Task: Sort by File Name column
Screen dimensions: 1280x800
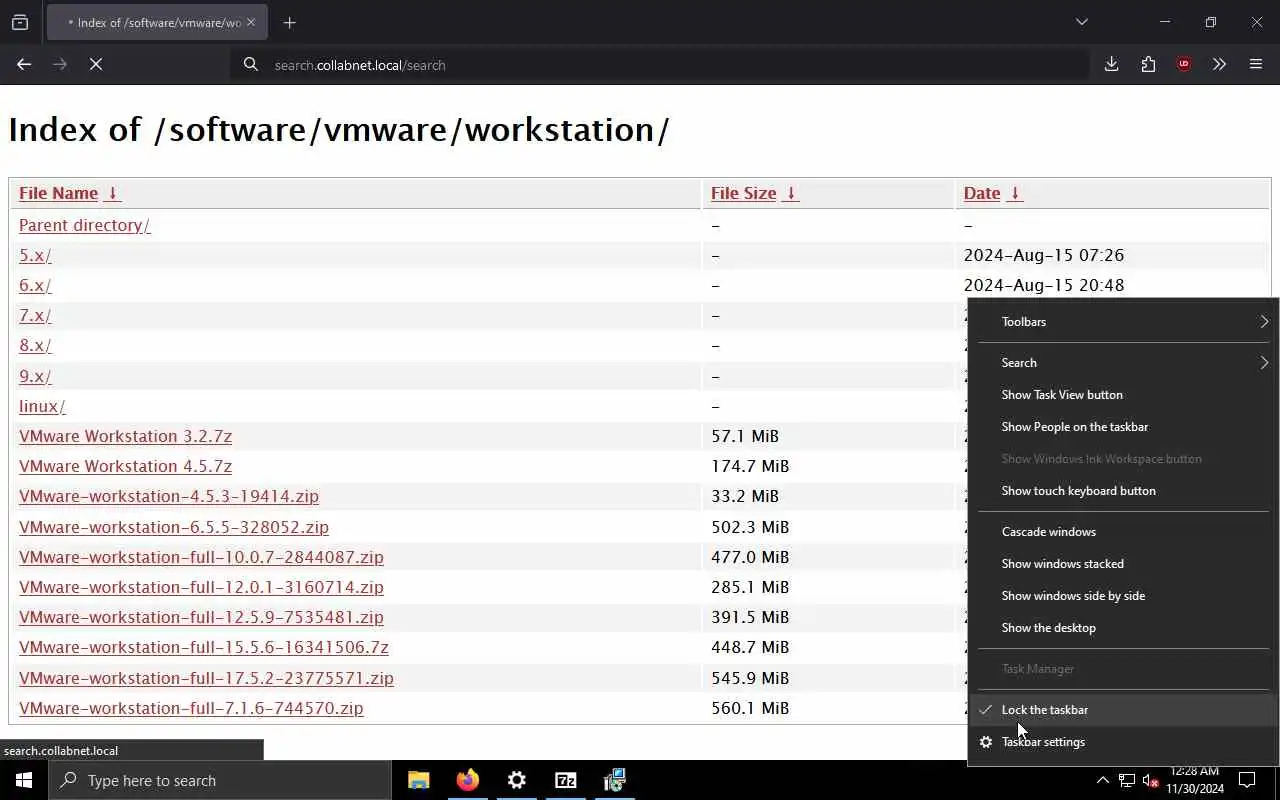Action: 58,193
